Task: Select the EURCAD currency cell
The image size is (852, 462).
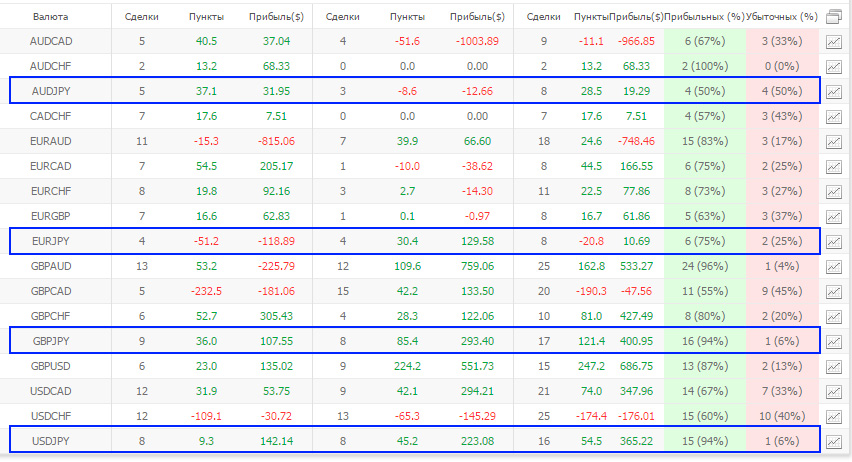Action: click(51, 166)
